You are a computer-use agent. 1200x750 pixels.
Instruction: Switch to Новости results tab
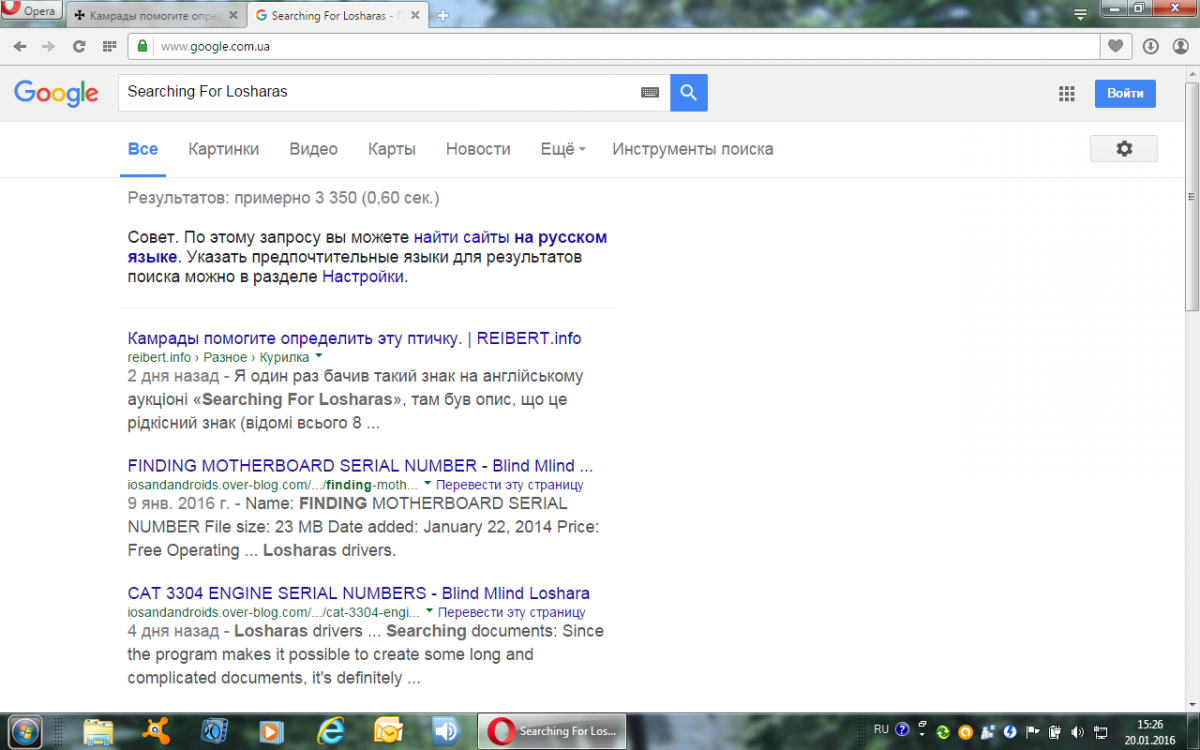point(478,149)
